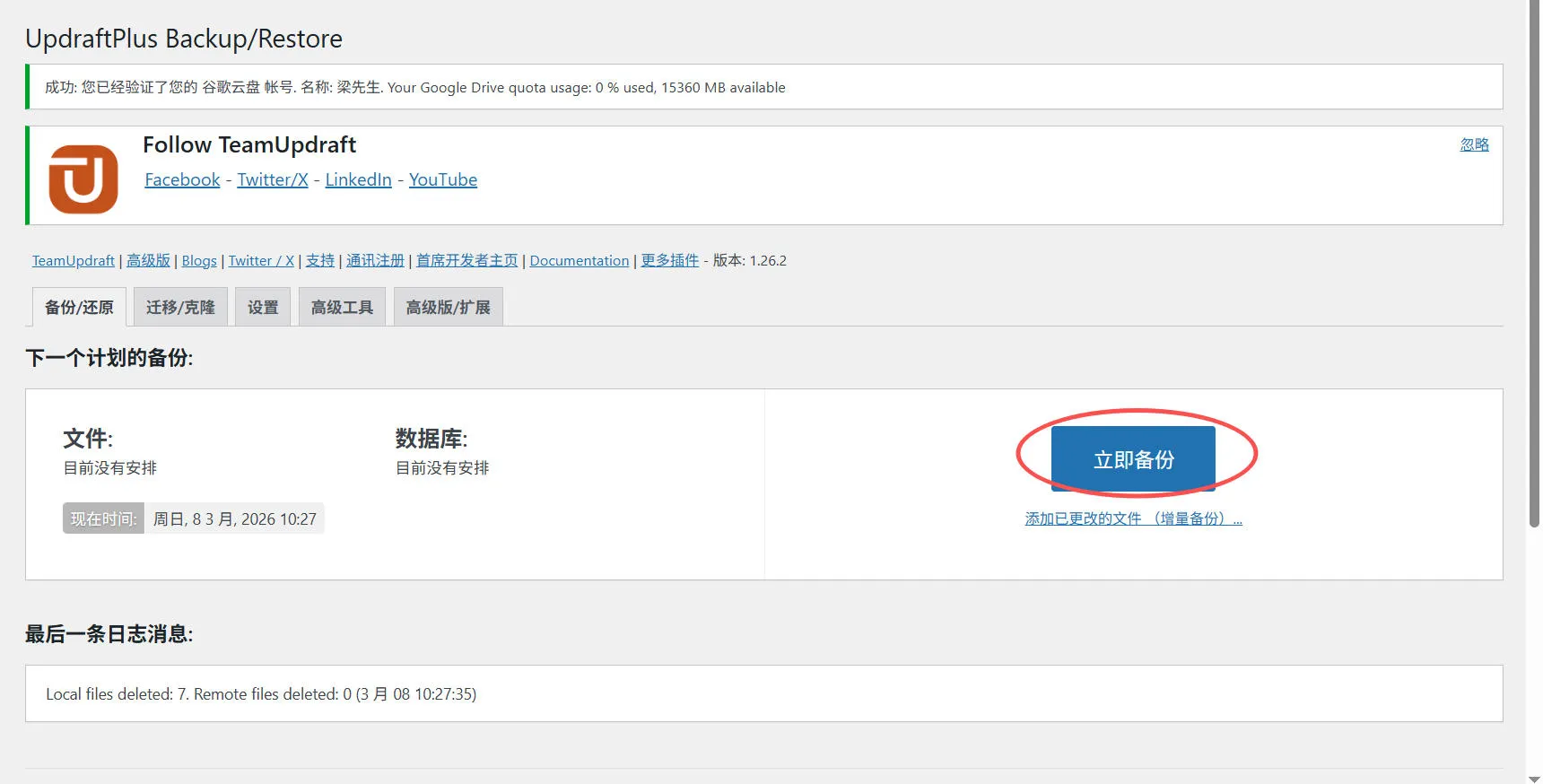Open the 首席开发者主页 link
This screenshot has height=784, width=1543.
pyautogui.click(x=466, y=261)
